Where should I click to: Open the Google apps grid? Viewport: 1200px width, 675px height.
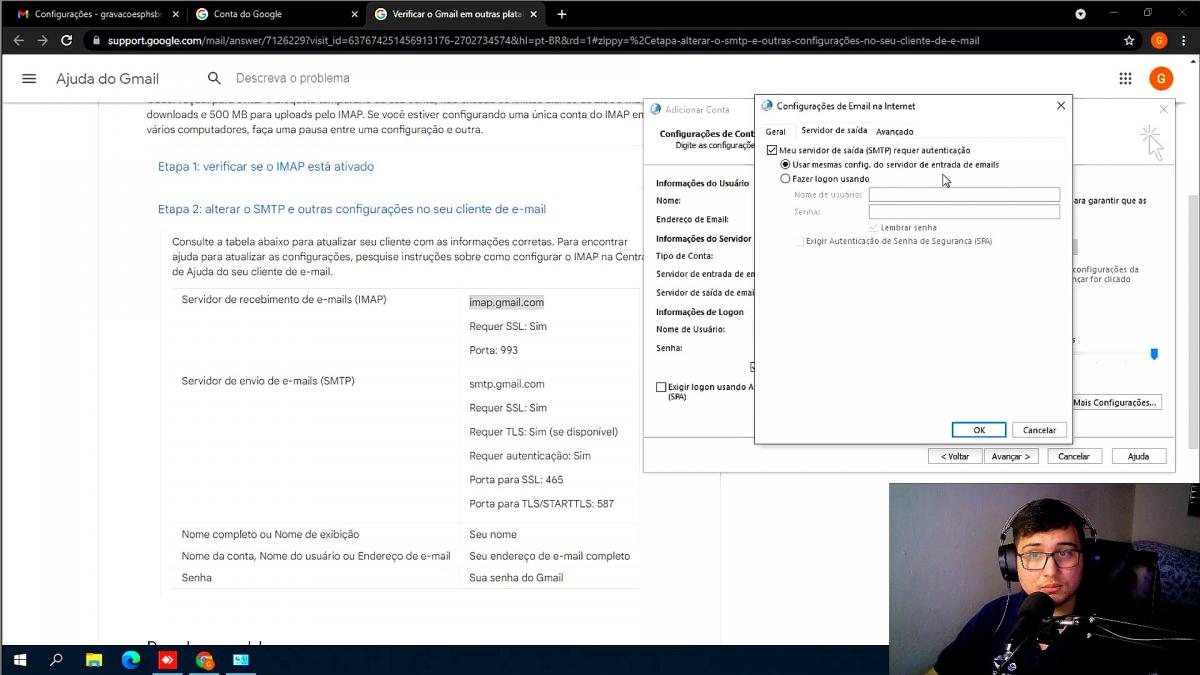pyautogui.click(x=1125, y=79)
